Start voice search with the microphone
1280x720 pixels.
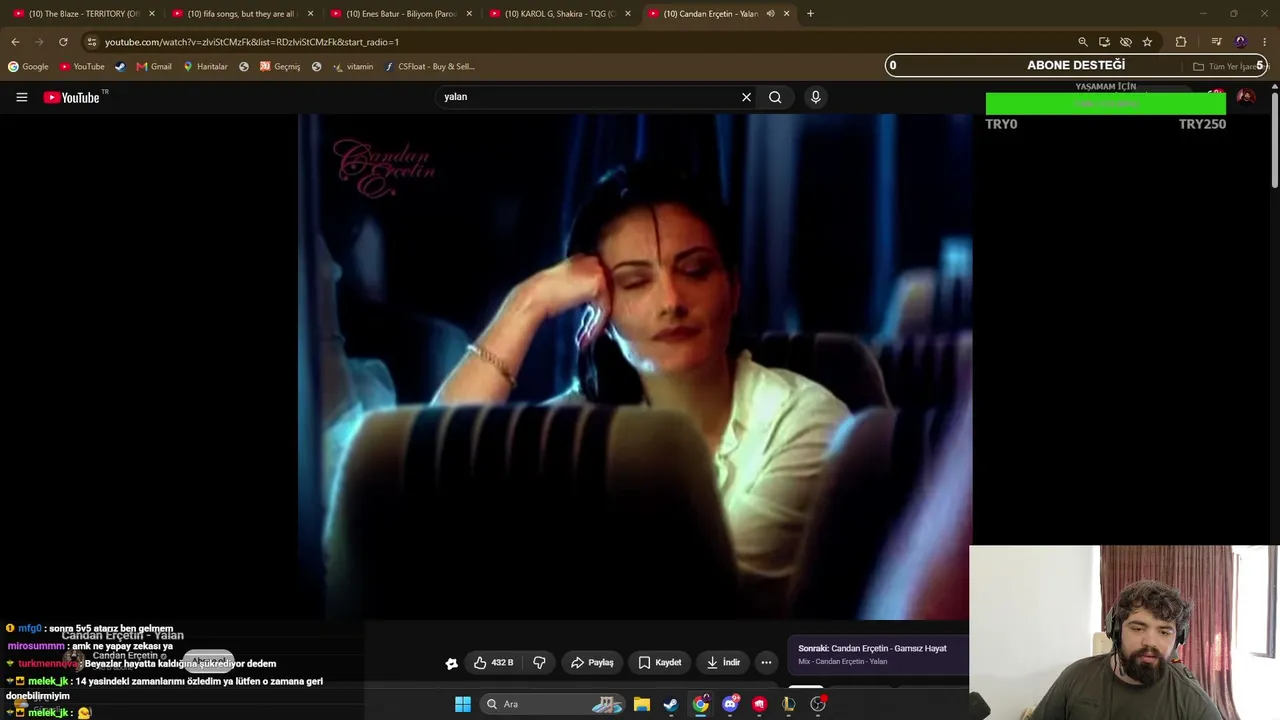click(x=816, y=97)
